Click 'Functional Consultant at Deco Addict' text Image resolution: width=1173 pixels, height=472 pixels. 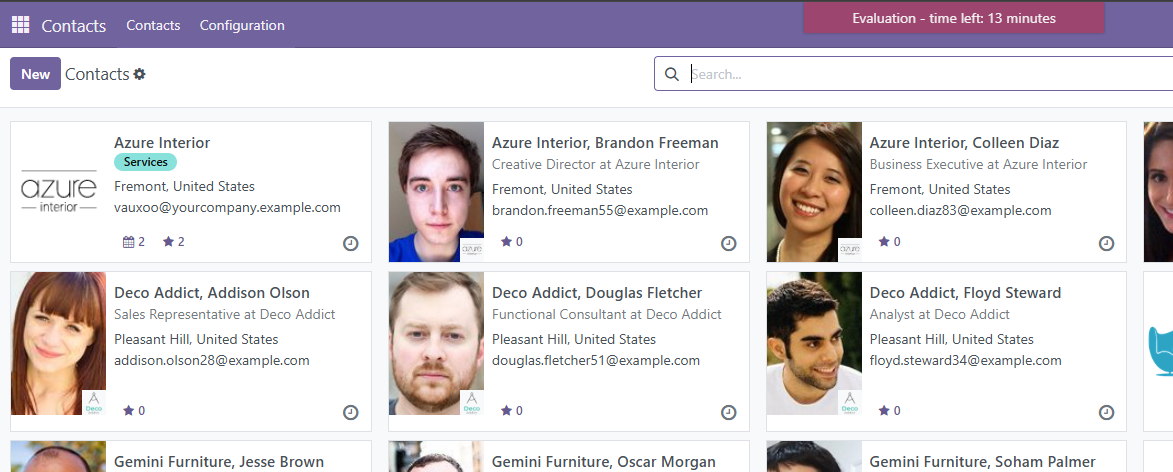tap(607, 315)
